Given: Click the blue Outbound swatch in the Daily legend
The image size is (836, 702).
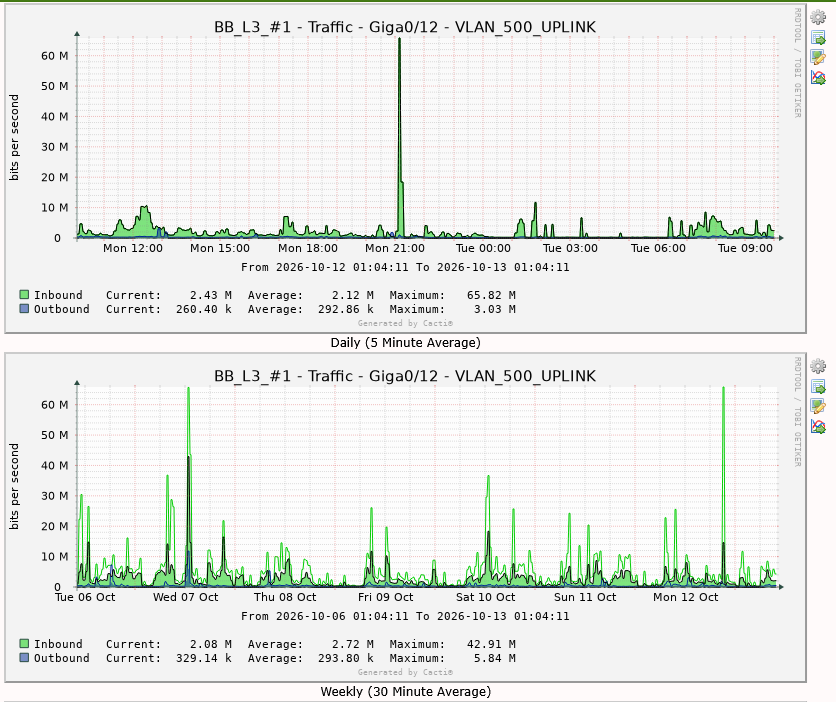Looking at the screenshot, I should click(x=24, y=308).
